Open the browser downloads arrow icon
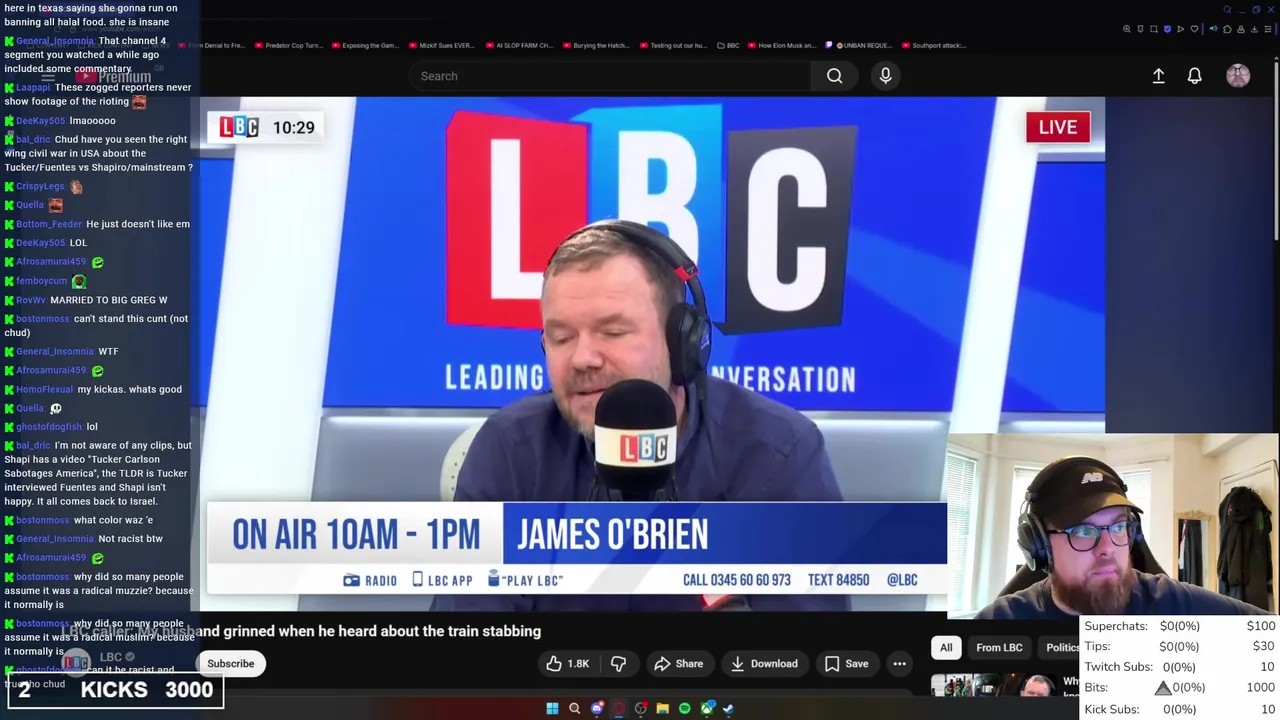Screen dimensions: 1280x720 tap(1254, 29)
